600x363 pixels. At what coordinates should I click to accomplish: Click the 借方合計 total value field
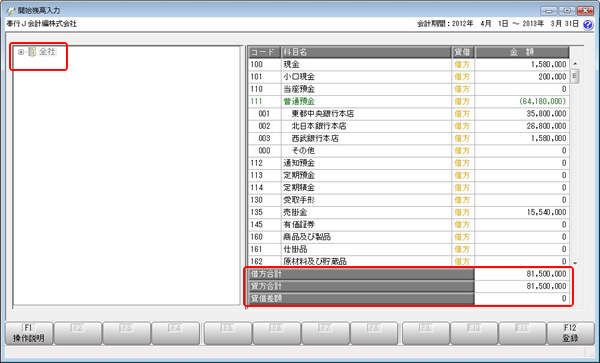pyautogui.click(x=522, y=274)
